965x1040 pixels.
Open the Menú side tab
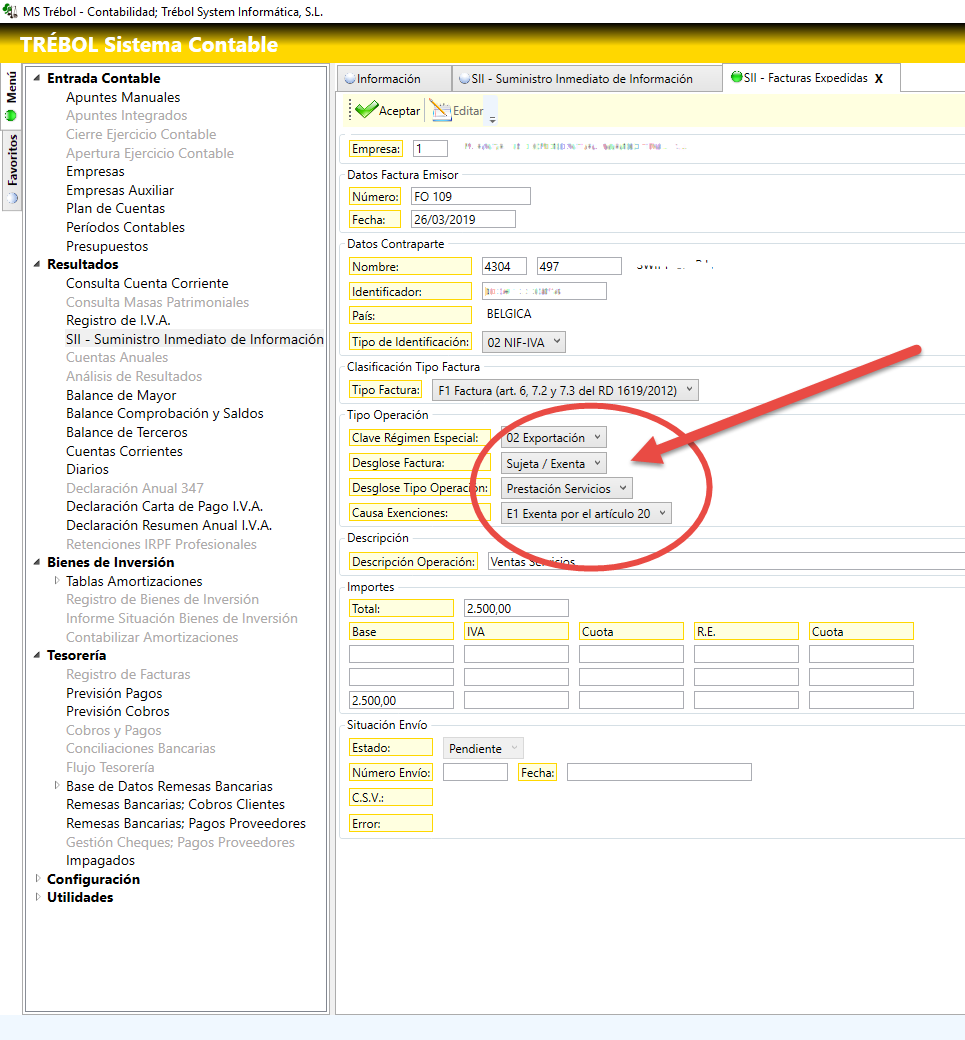[x=11, y=94]
